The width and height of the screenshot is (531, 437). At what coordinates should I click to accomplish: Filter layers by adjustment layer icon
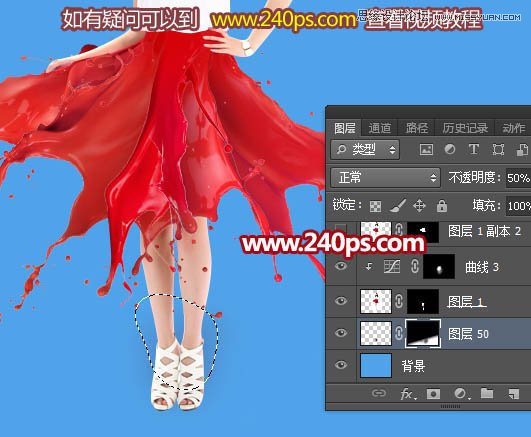[450, 149]
